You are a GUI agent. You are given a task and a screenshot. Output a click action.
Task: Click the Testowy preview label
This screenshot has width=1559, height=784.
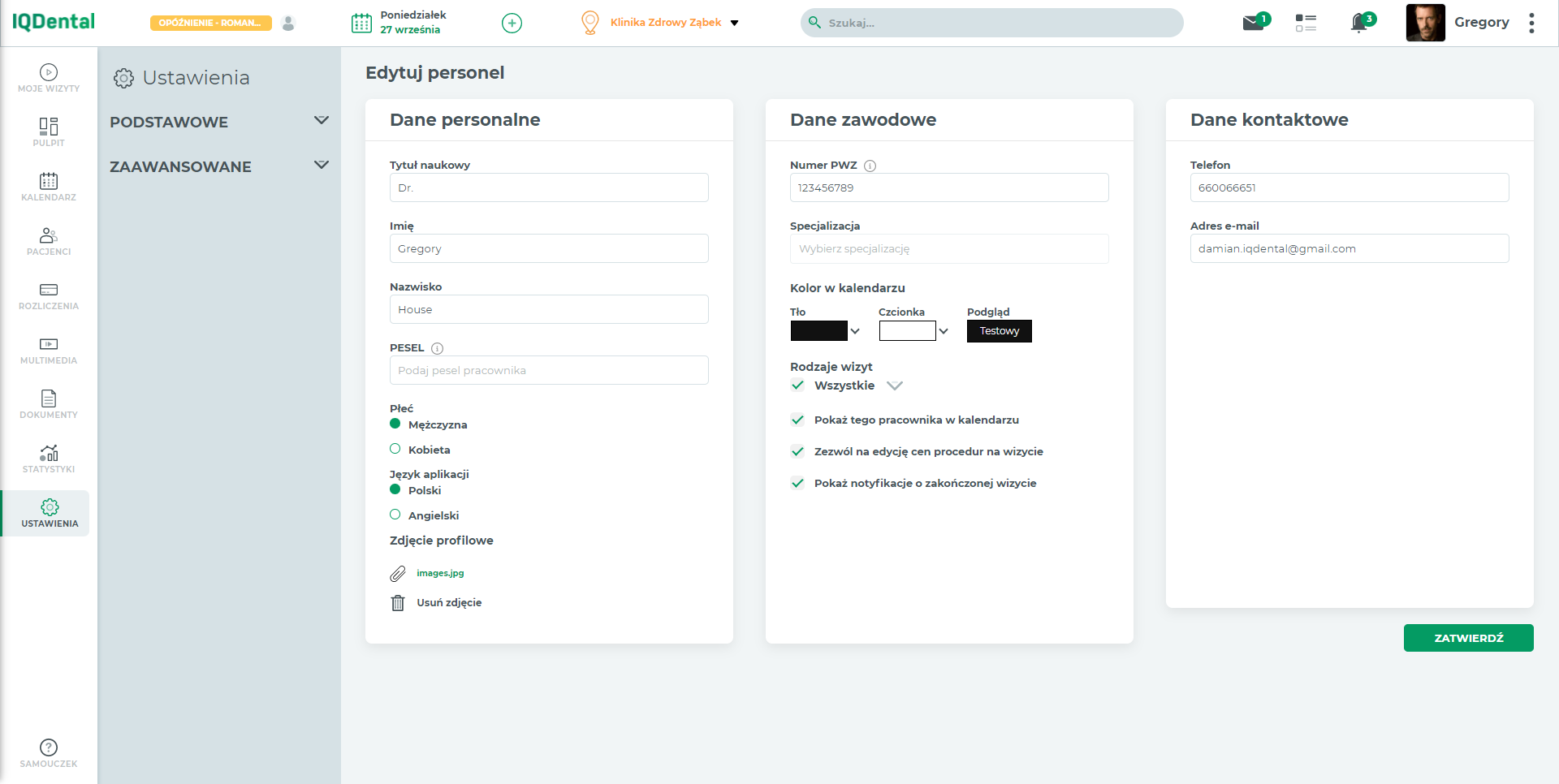1000,331
